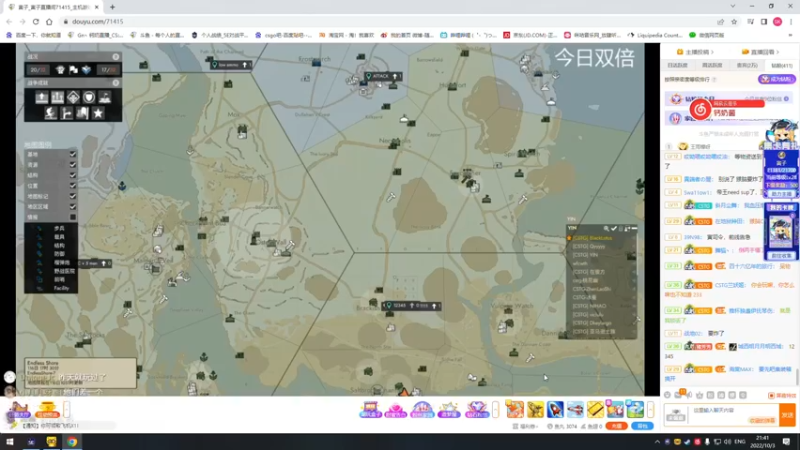Image resolution: width=800 pixels, height=450 pixels.
Task: Switch to the first ranking tab
Action: tap(678, 65)
